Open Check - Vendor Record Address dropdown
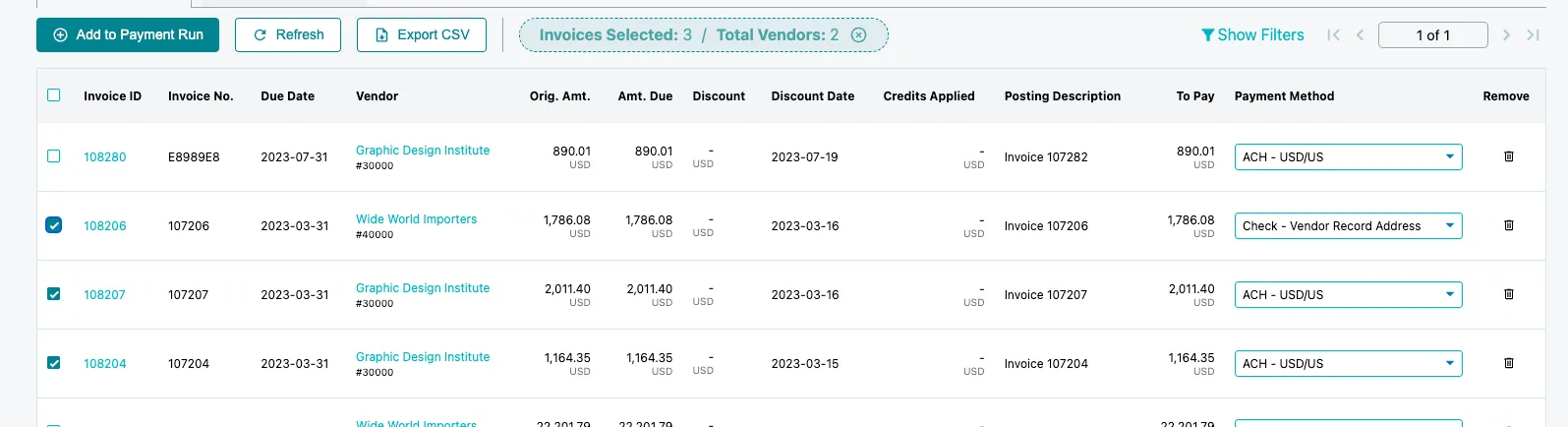 click(1348, 225)
